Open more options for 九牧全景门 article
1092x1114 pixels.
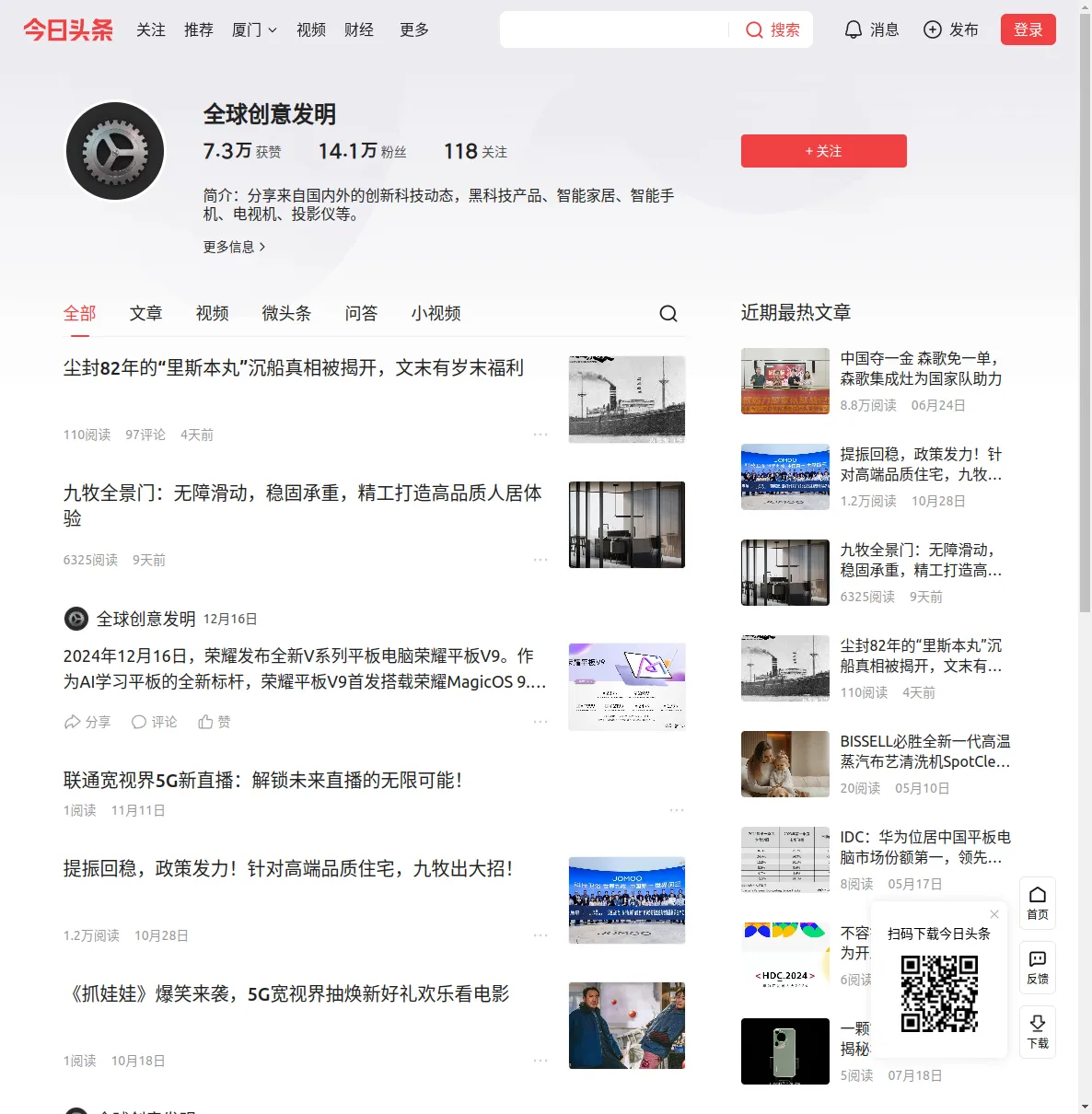click(x=540, y=560)
